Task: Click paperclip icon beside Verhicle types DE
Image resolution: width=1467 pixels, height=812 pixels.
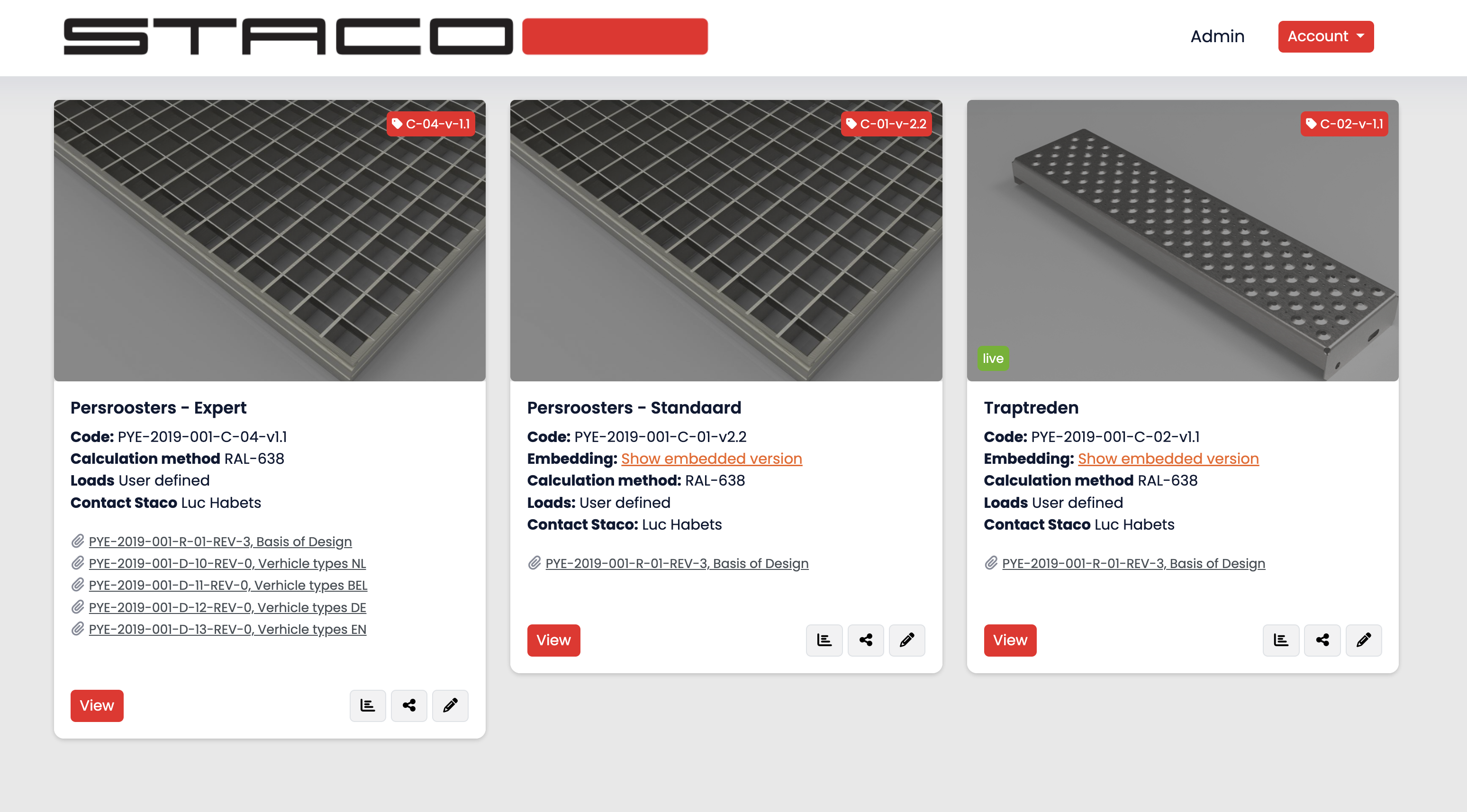Action: tap(78, 607)
